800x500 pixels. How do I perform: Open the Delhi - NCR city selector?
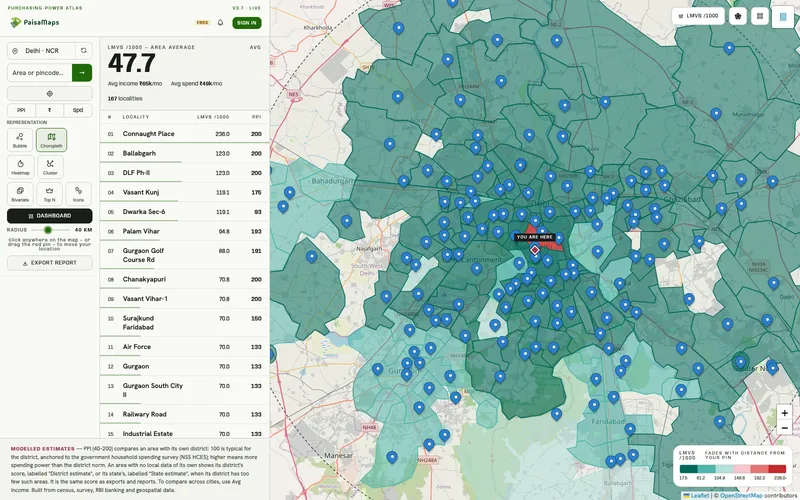click(42, 51)
